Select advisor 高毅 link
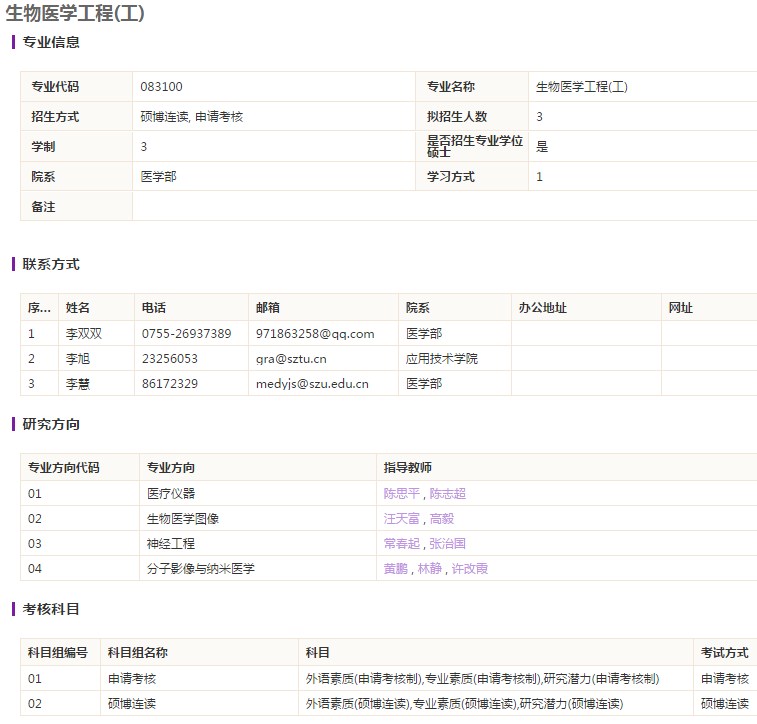Image resolution: width=757 pixels, height=724 pixels. [442, 518]
